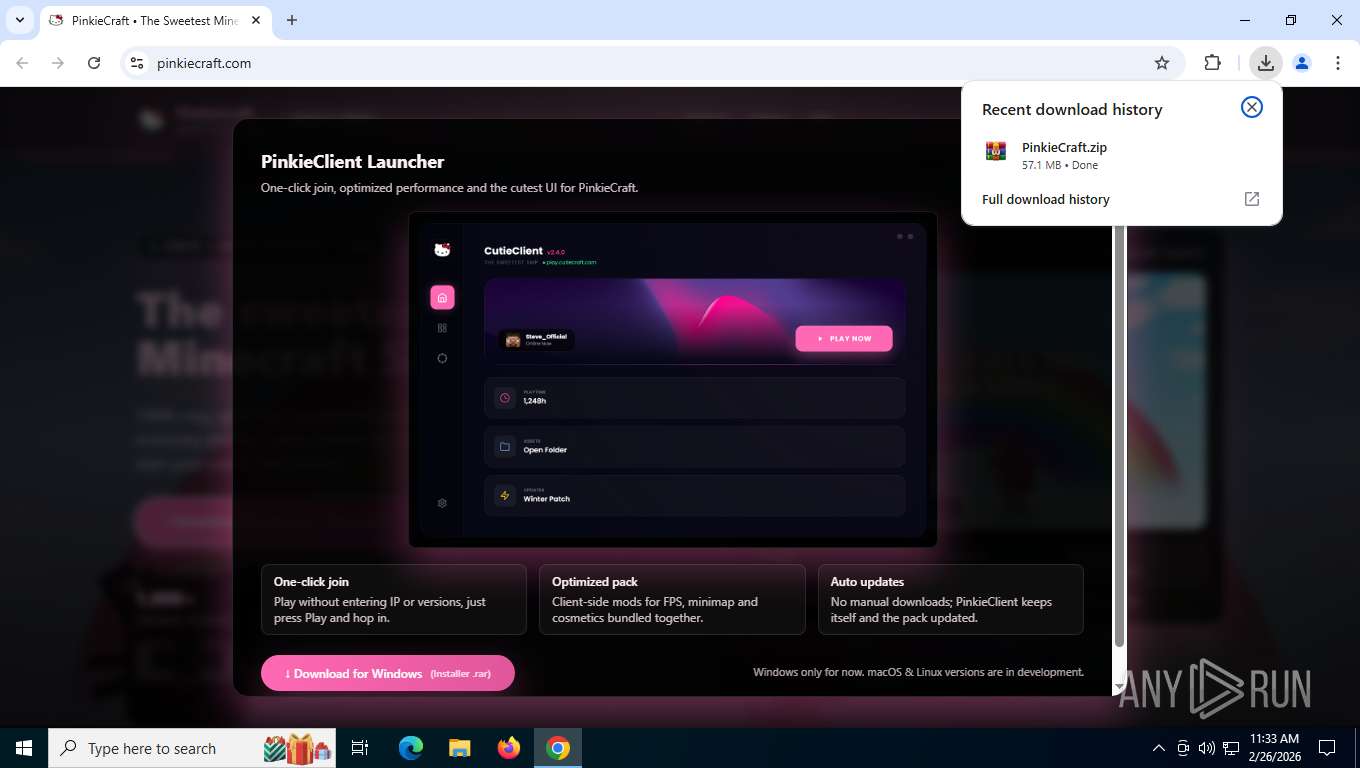Open Task View on the taskbar
This screenshot has width=1360, height=768.
pyautogui.click(x=360, y=748)
